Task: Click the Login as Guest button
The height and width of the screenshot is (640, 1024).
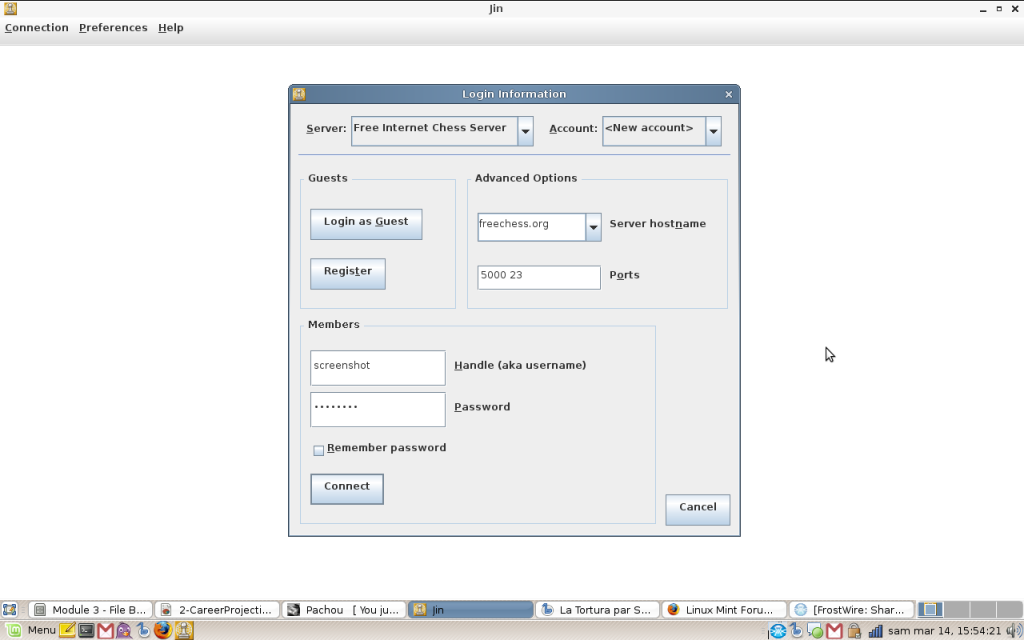Action: pos(366,224)
